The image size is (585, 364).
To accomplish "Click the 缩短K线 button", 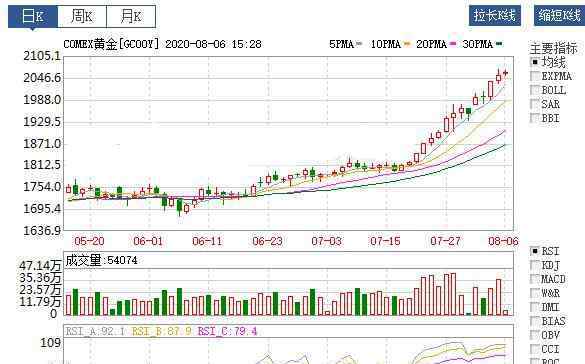I will (559, 16).
